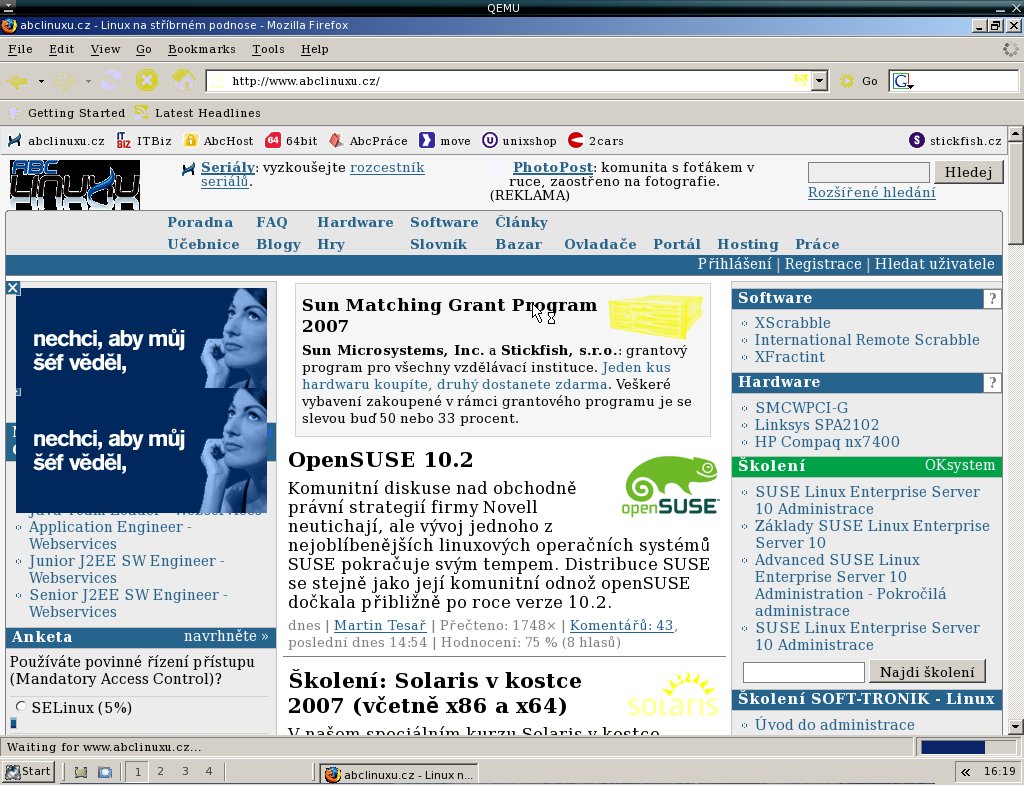Click the navrhněte » poll link
The width and height of the screenshot is (1024, 785).
click(226, 636)
